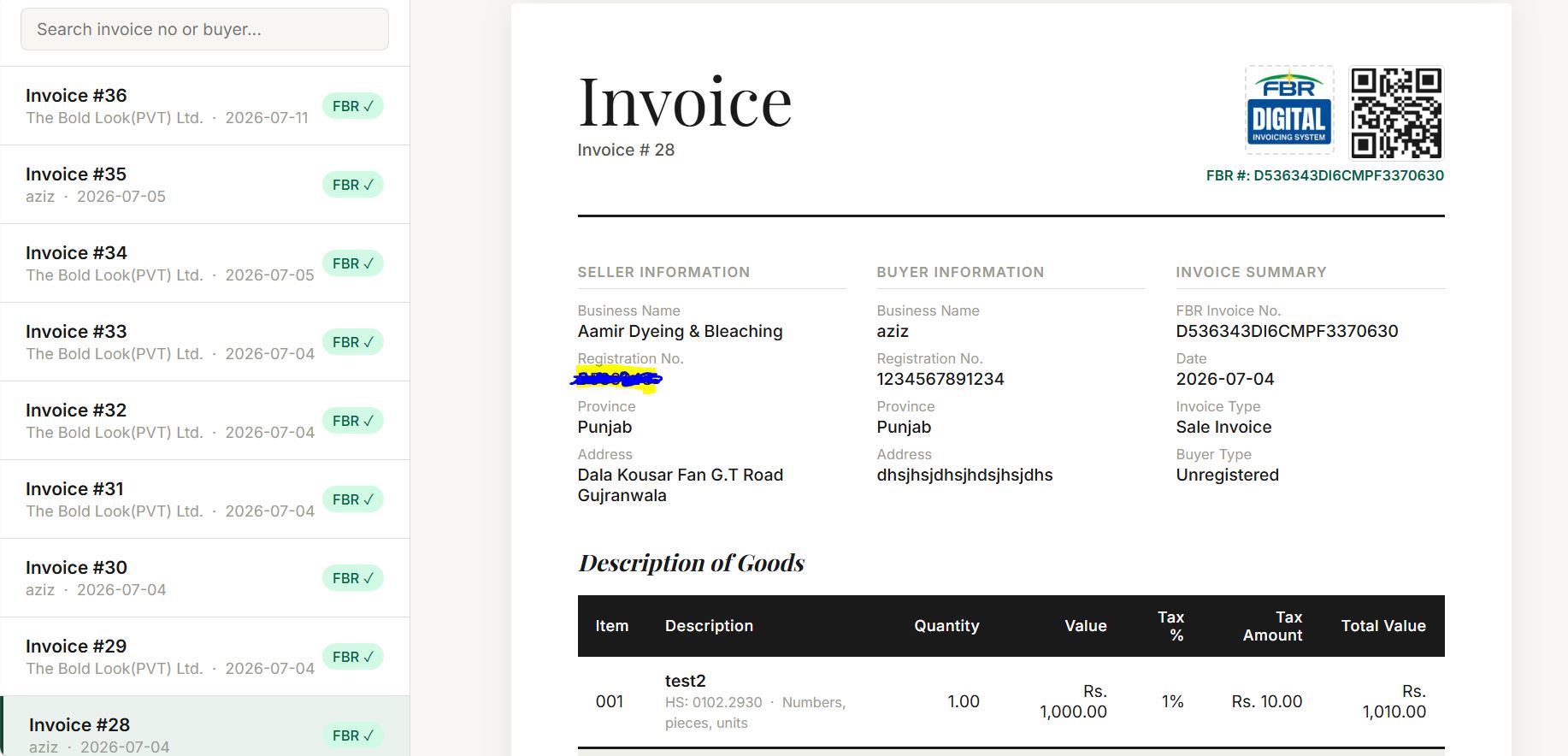
Task: Select Invoice #31 list row
Action: (x=204, y=499)
